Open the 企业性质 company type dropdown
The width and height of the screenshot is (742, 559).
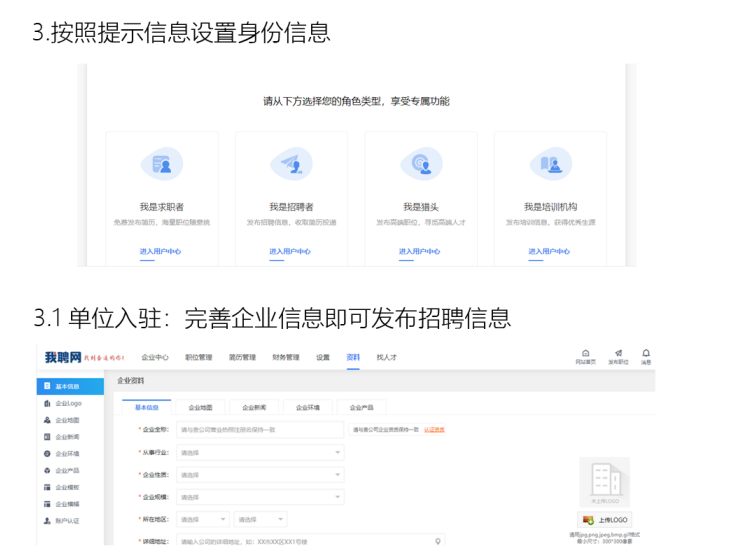(260, 474)
